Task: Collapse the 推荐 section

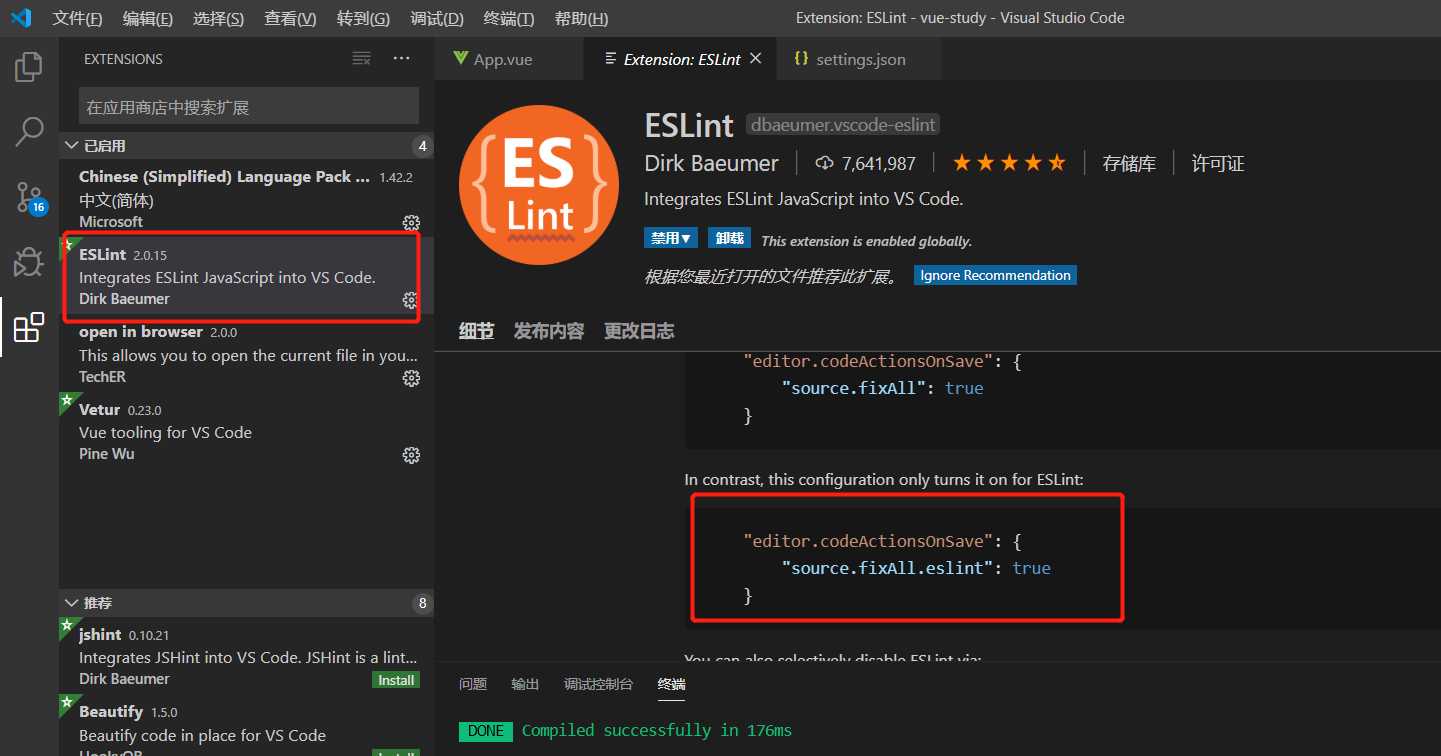Action: pos(246,603)
